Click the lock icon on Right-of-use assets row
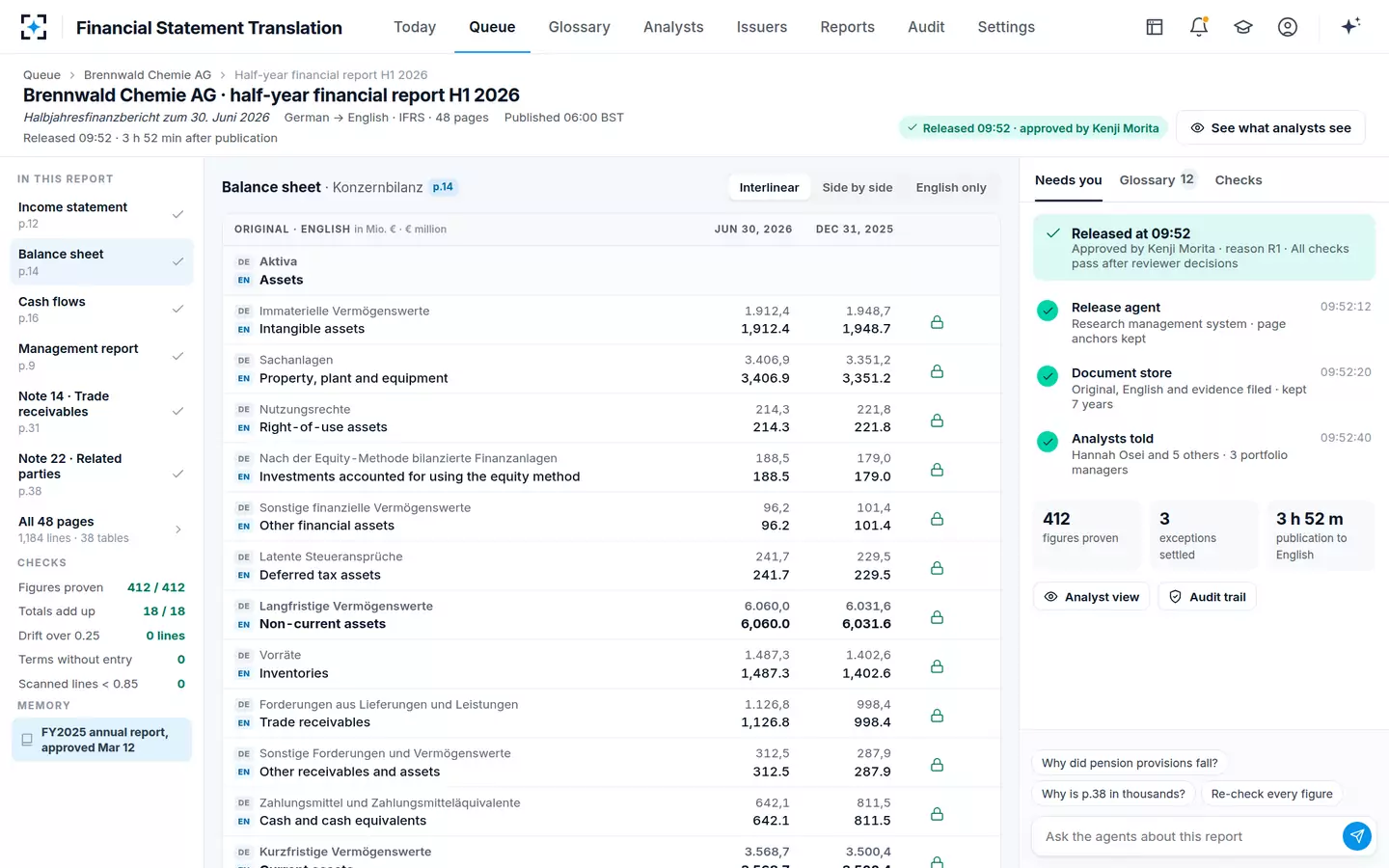Image resolution: width=1389 pixels, height=868 pixels. 937,420
